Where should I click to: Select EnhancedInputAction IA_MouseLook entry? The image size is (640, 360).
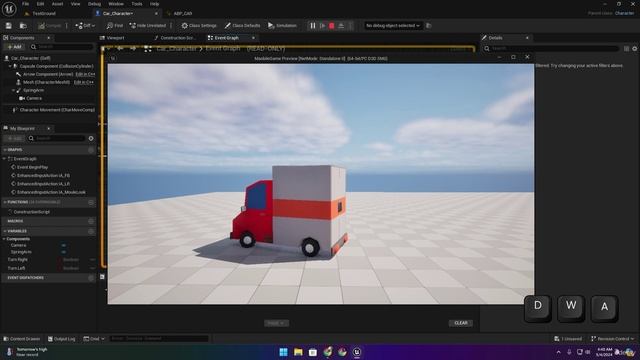click(51, 192)
